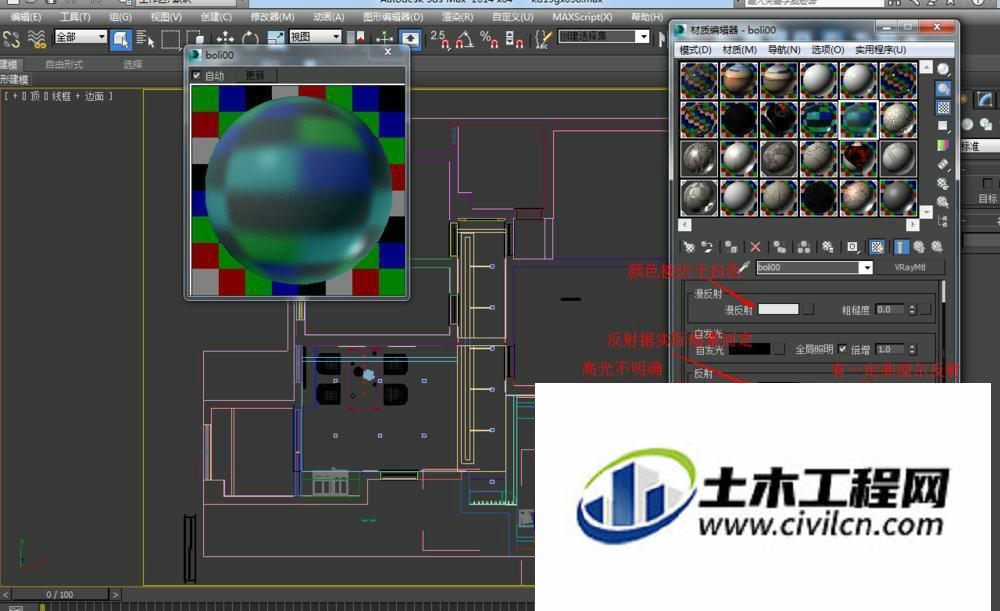Click the 0 / 100 time slider
Image resolution: width=1000 pixels, height=611 pixels.
[x=59, y=594]
